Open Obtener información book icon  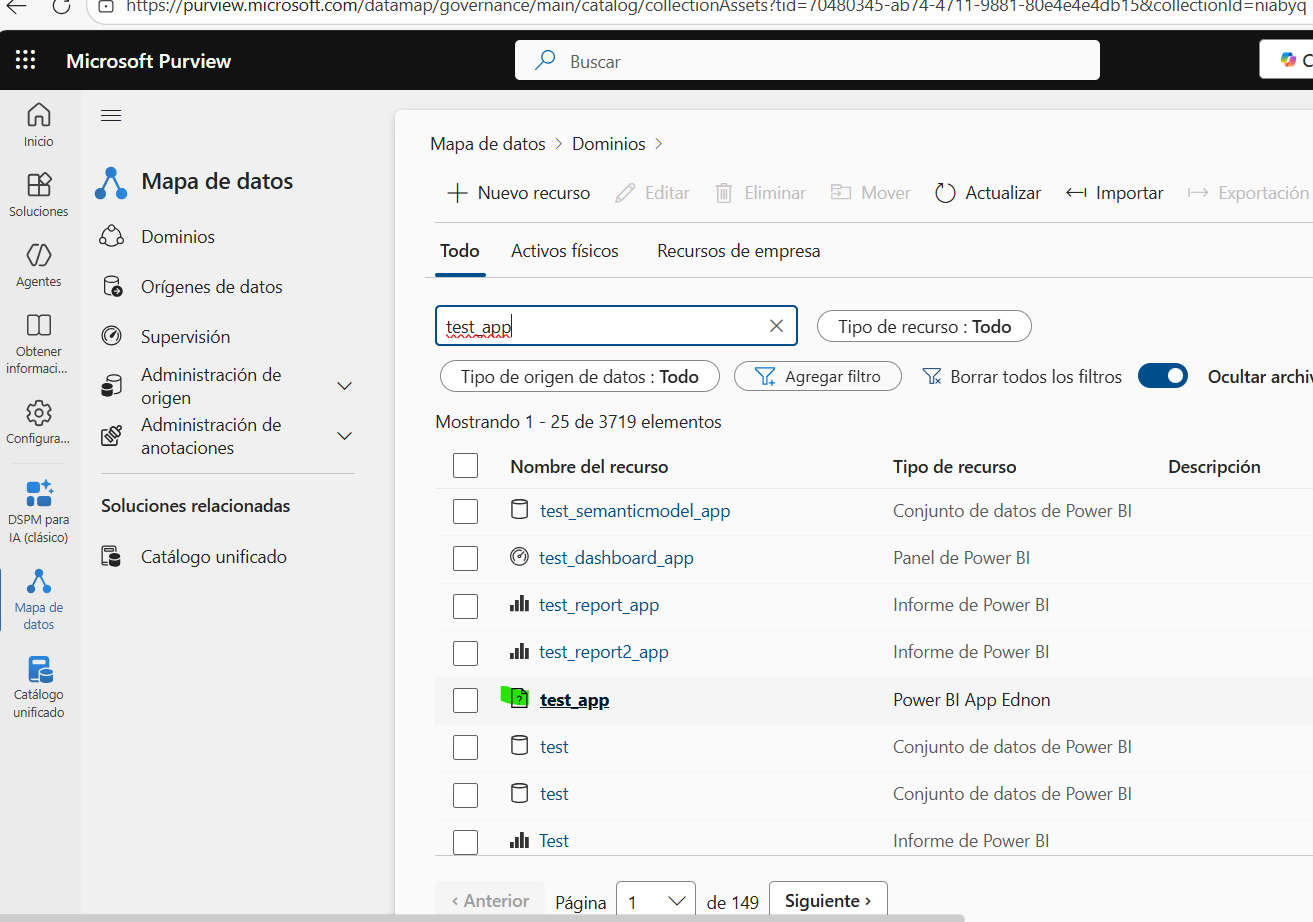(x=39, y=325)
